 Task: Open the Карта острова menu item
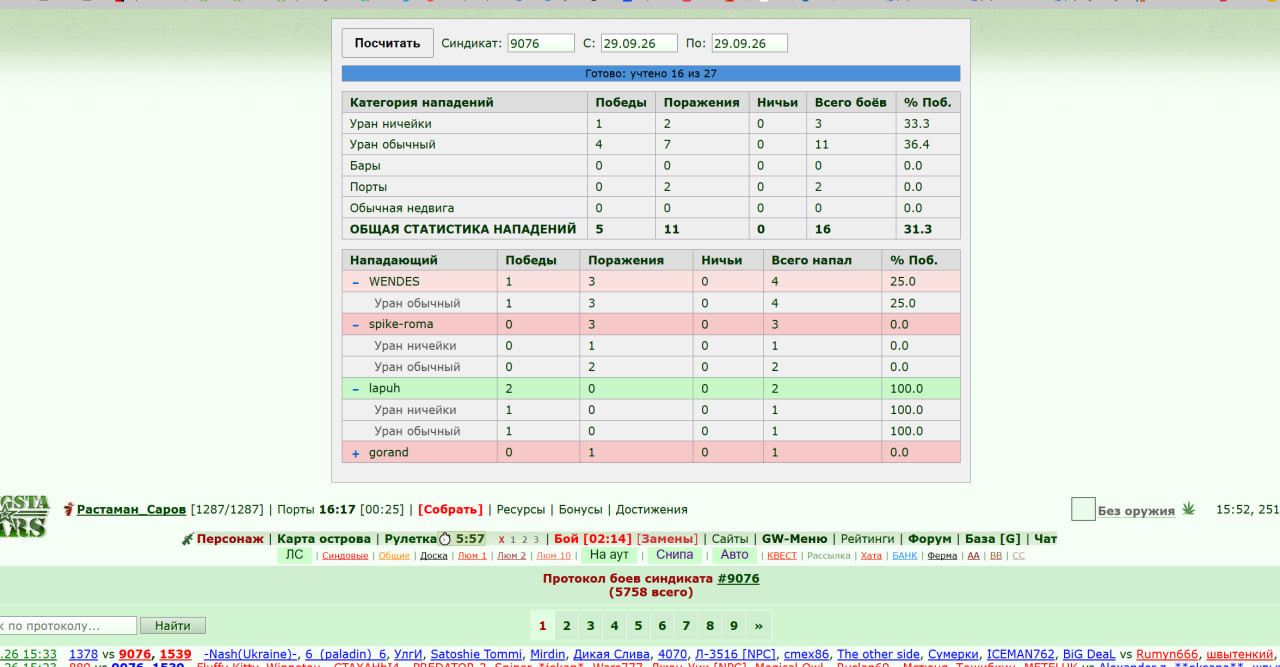[324, 539]
